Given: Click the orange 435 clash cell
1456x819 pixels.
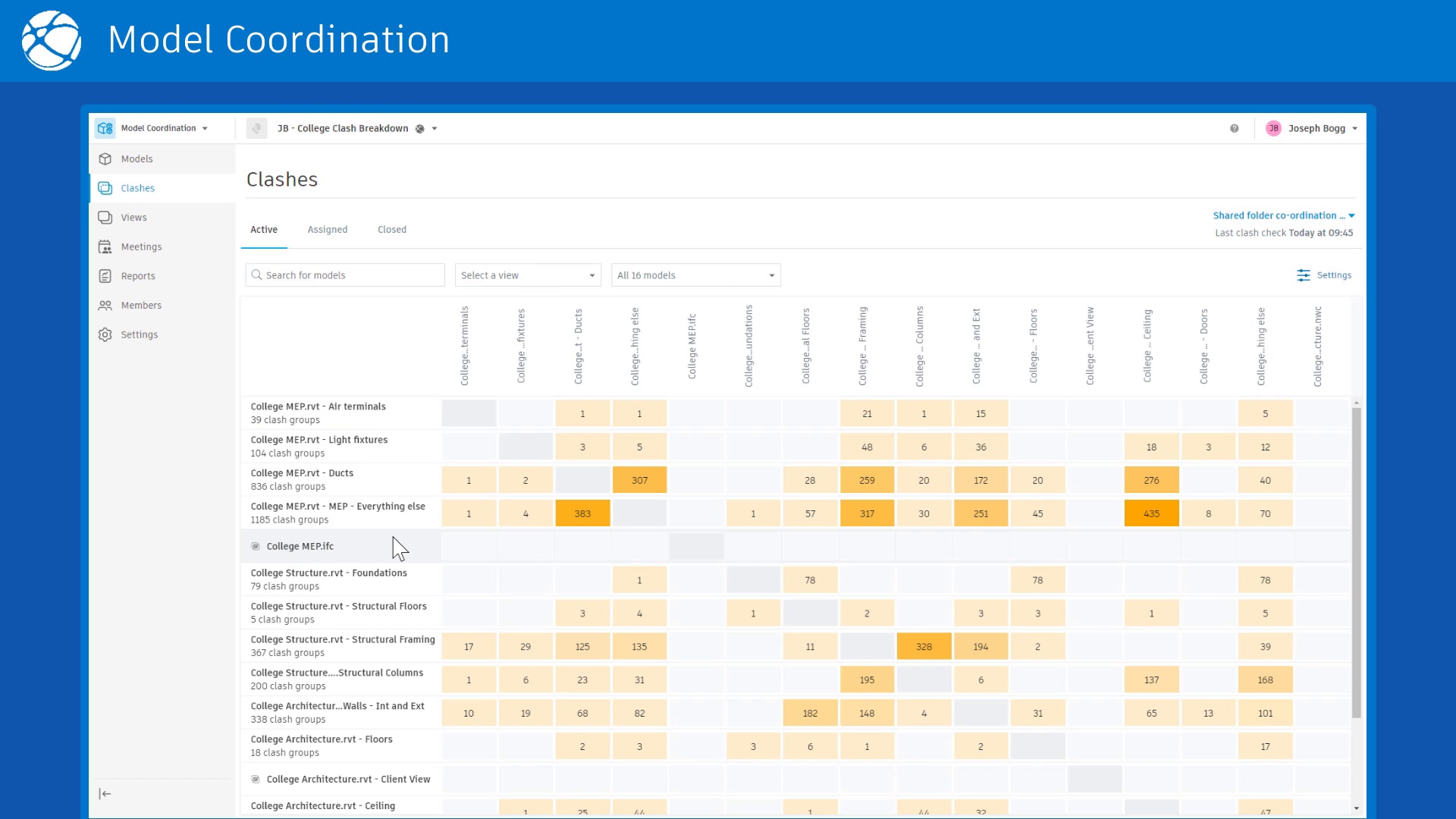Looking at the screenshot, I should (x=1151, y=514).
